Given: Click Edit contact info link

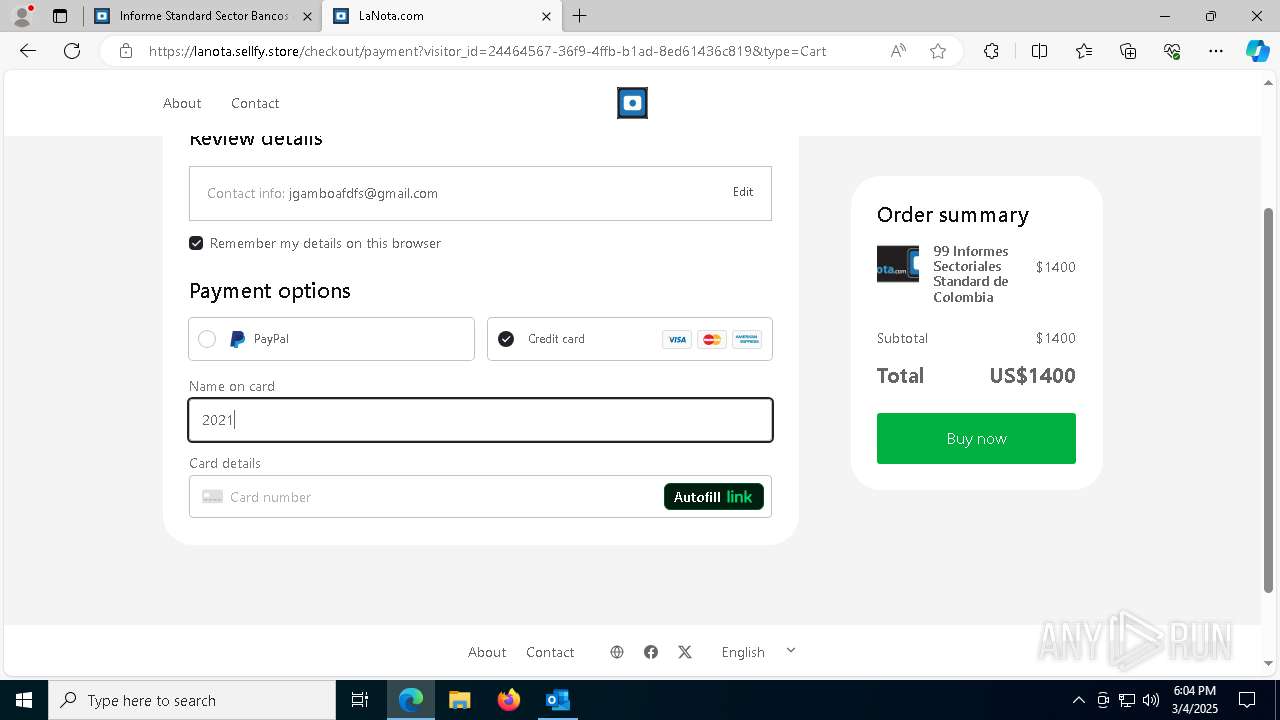Looking at the screenshot, I should point(743,192).
